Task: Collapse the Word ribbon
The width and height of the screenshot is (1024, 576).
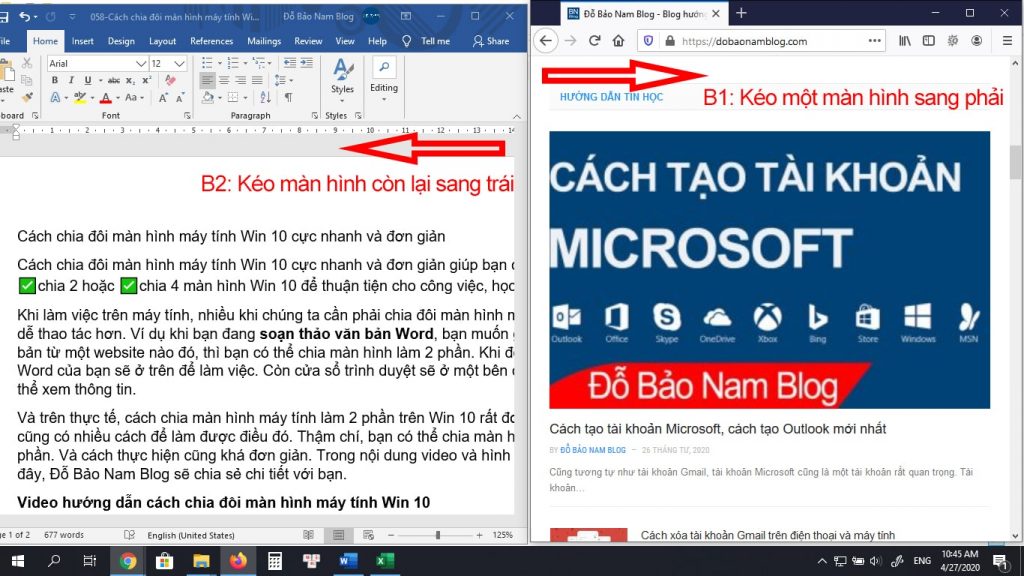Action: click(517, 116)
